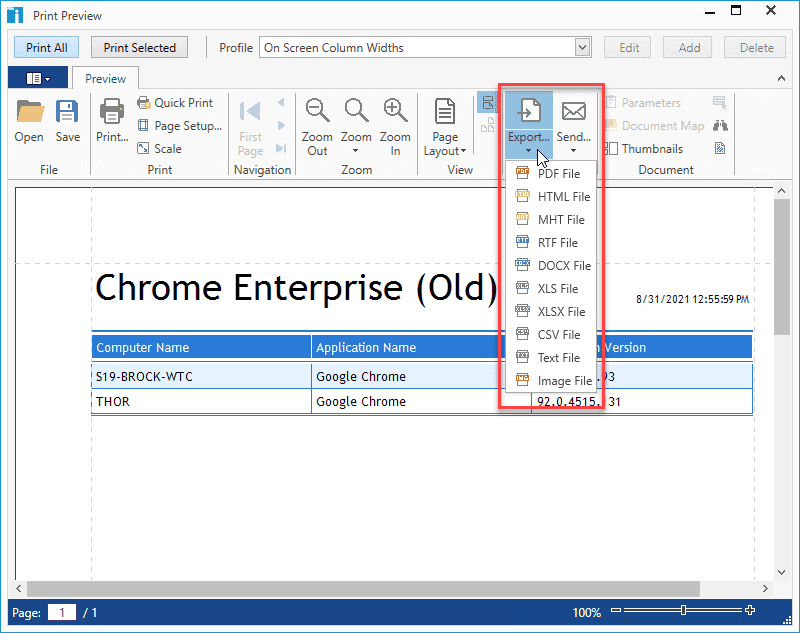Click the Add profile button
The width and height of the screenshot is (800, 633).
689,47
